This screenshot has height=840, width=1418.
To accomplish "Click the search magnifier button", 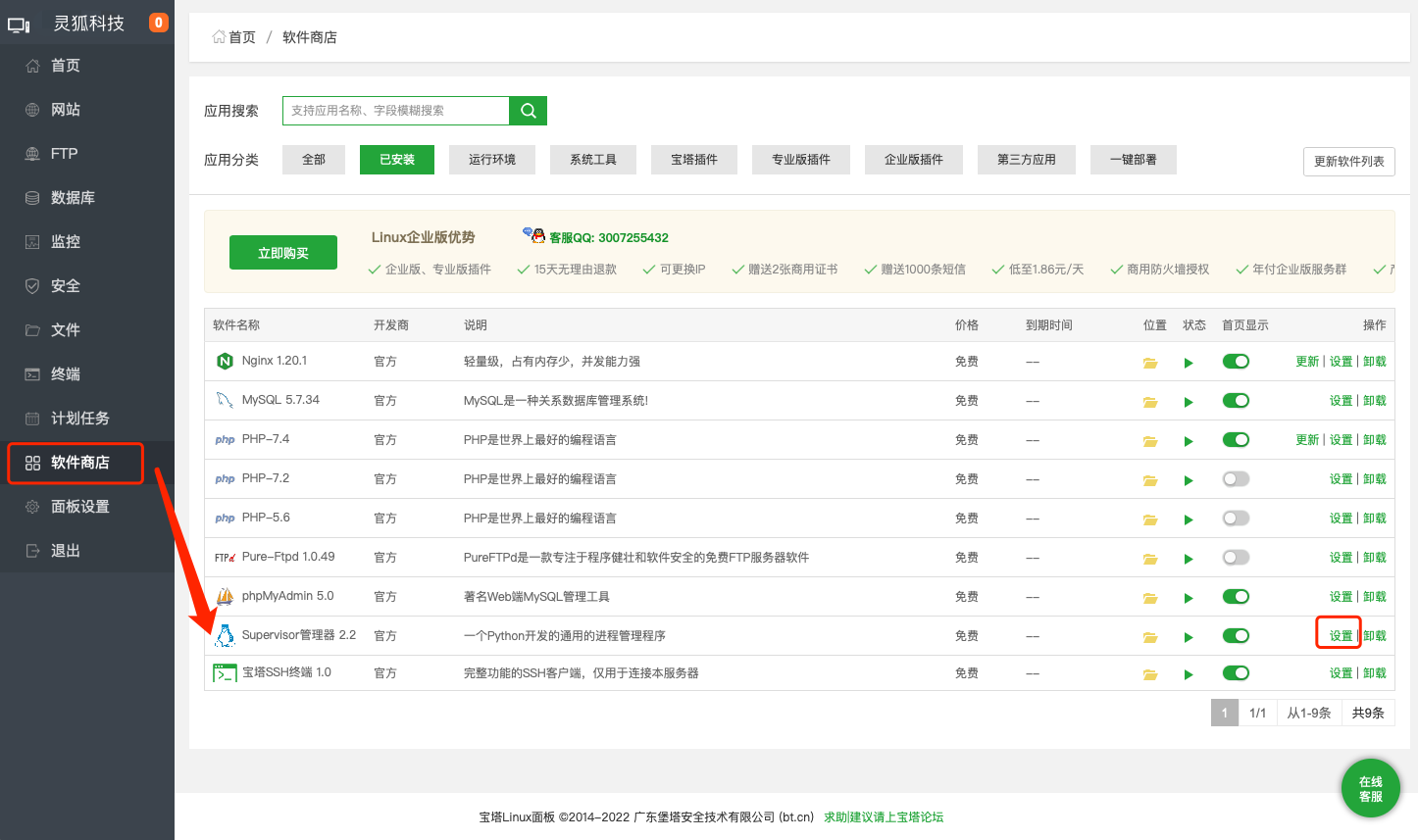I will pos(529,111).
